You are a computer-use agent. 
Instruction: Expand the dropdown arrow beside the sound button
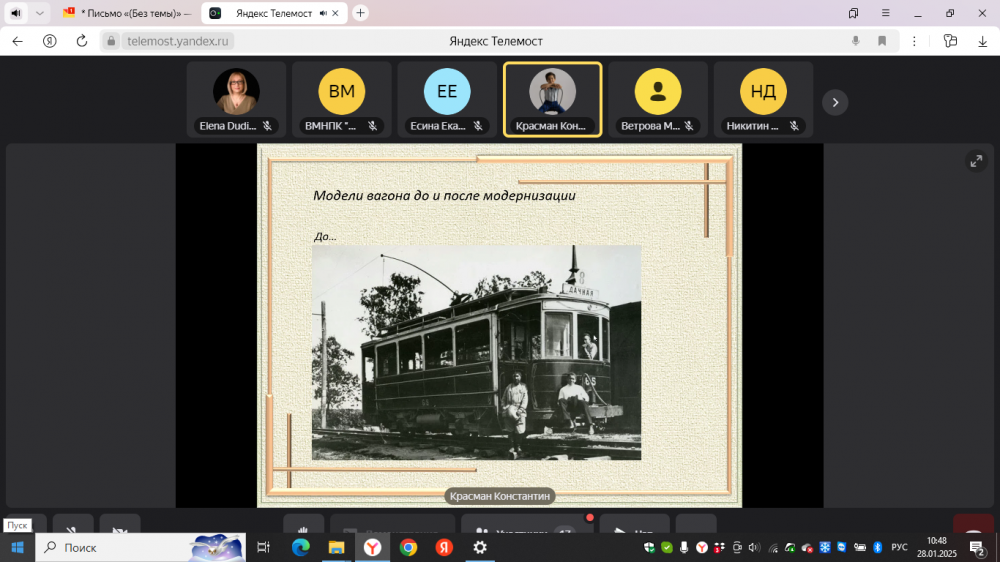(x=39, y=13)
